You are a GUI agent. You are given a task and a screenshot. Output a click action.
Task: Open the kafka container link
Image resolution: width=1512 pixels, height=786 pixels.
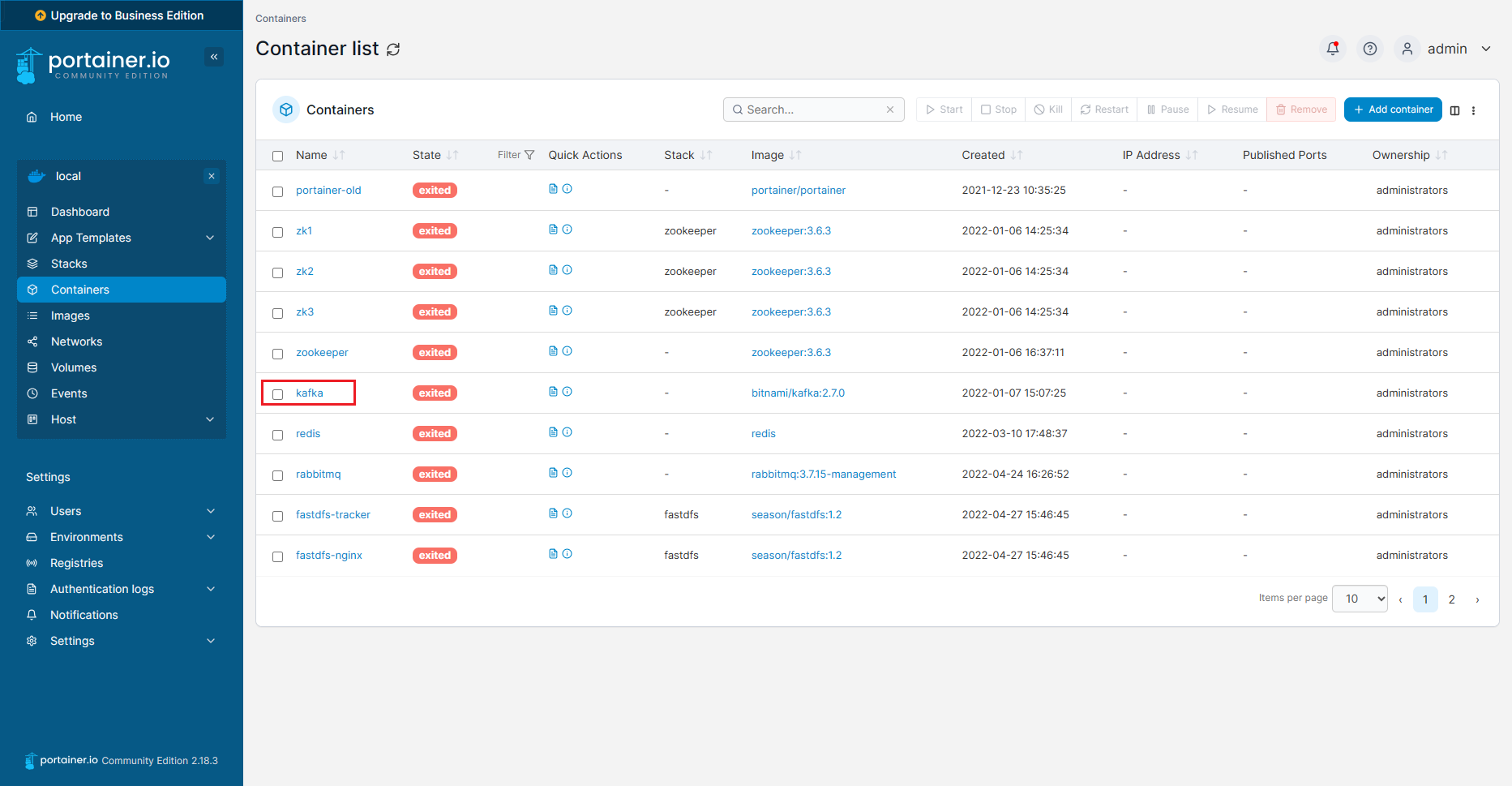click(309, 393)
